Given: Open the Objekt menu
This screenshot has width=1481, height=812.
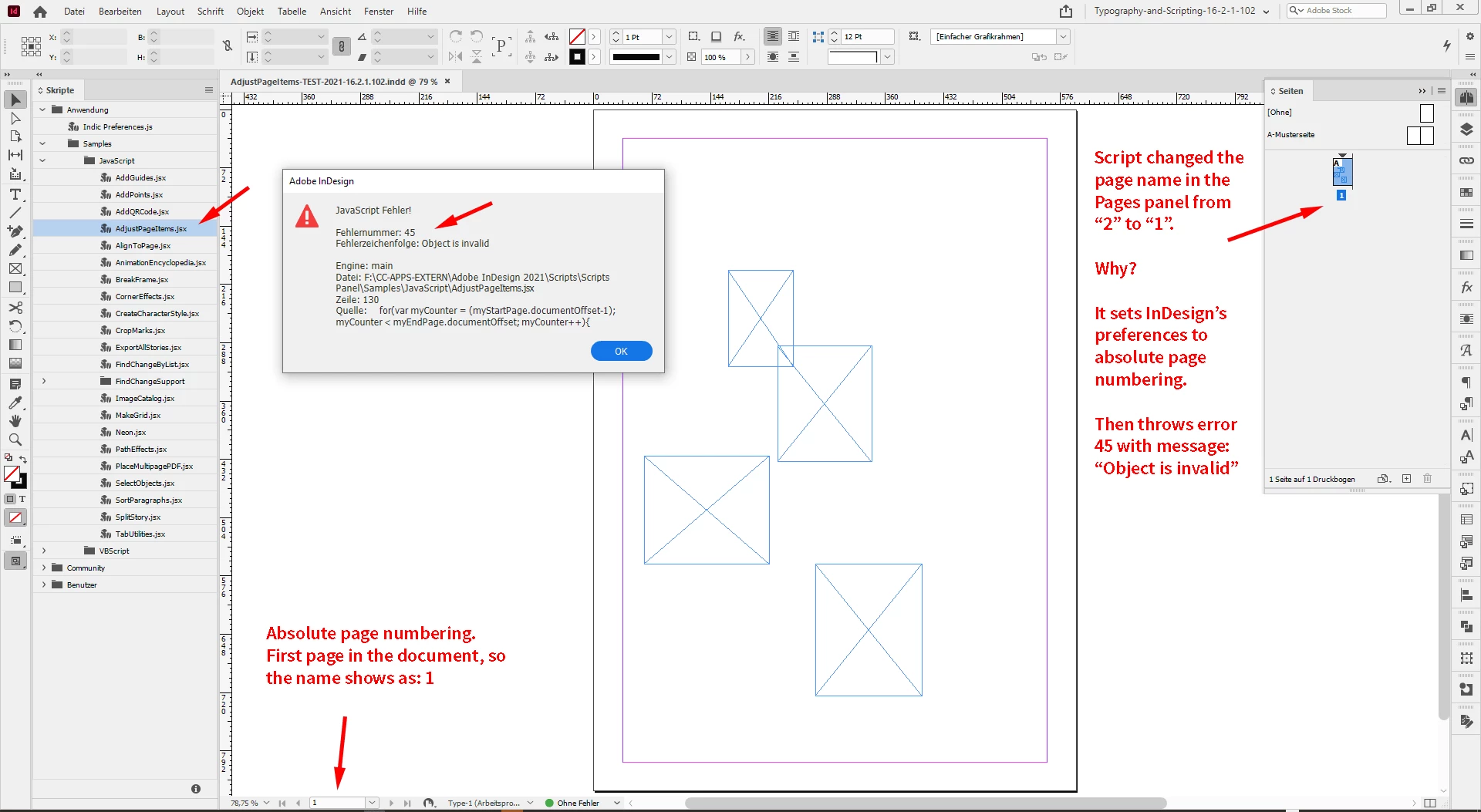Looking at the screenshot, I should tap(250, 12).
